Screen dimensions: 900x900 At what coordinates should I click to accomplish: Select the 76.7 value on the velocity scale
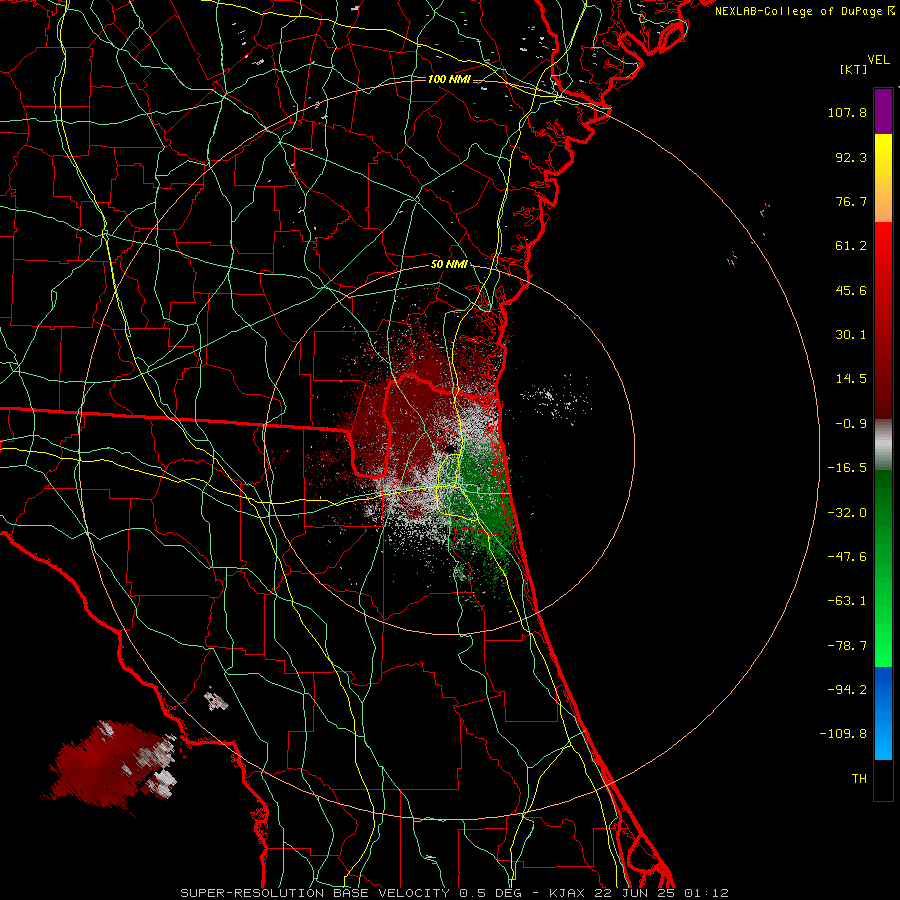point(851,201)
